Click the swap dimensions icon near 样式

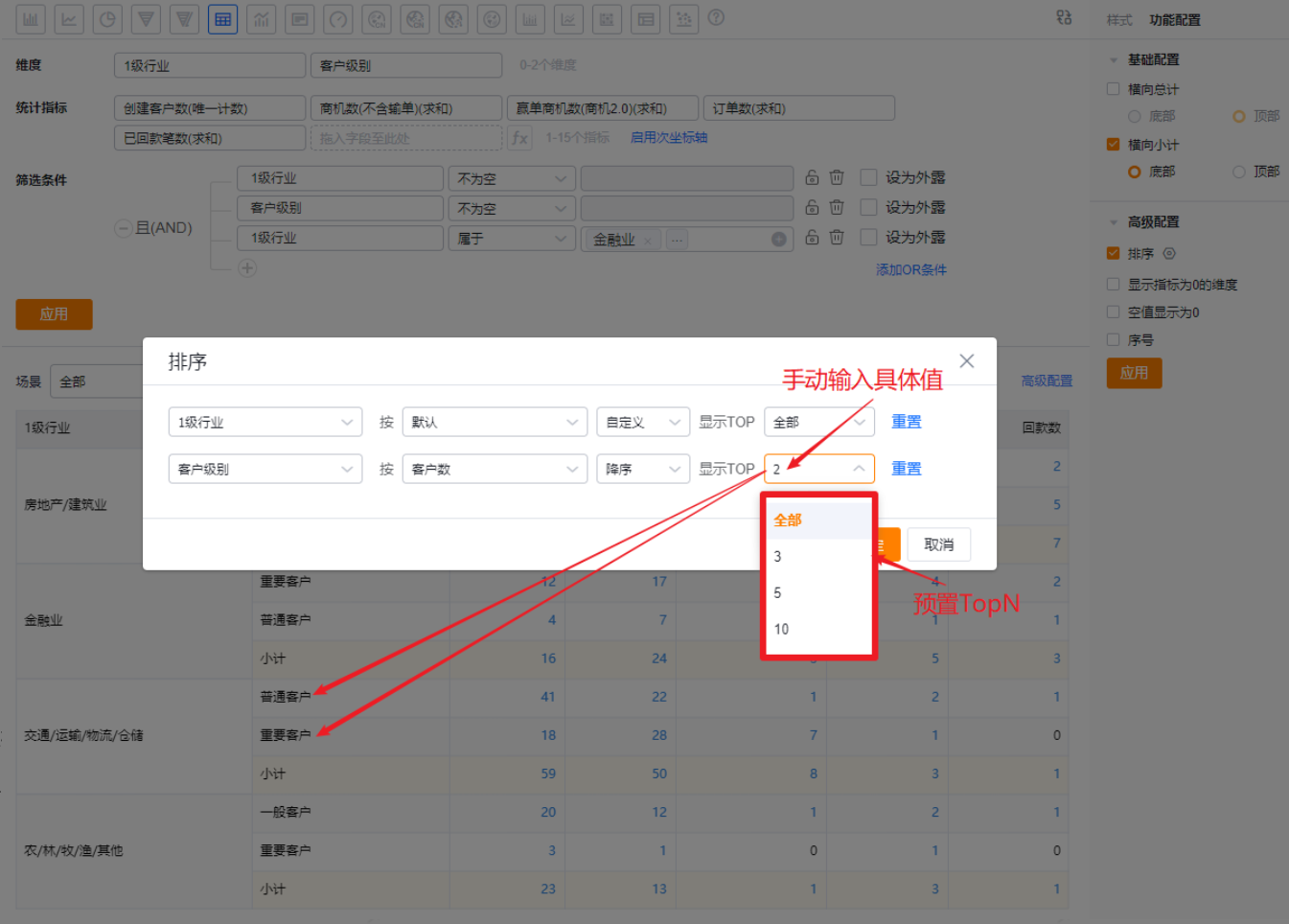(x=1064, y=17)
